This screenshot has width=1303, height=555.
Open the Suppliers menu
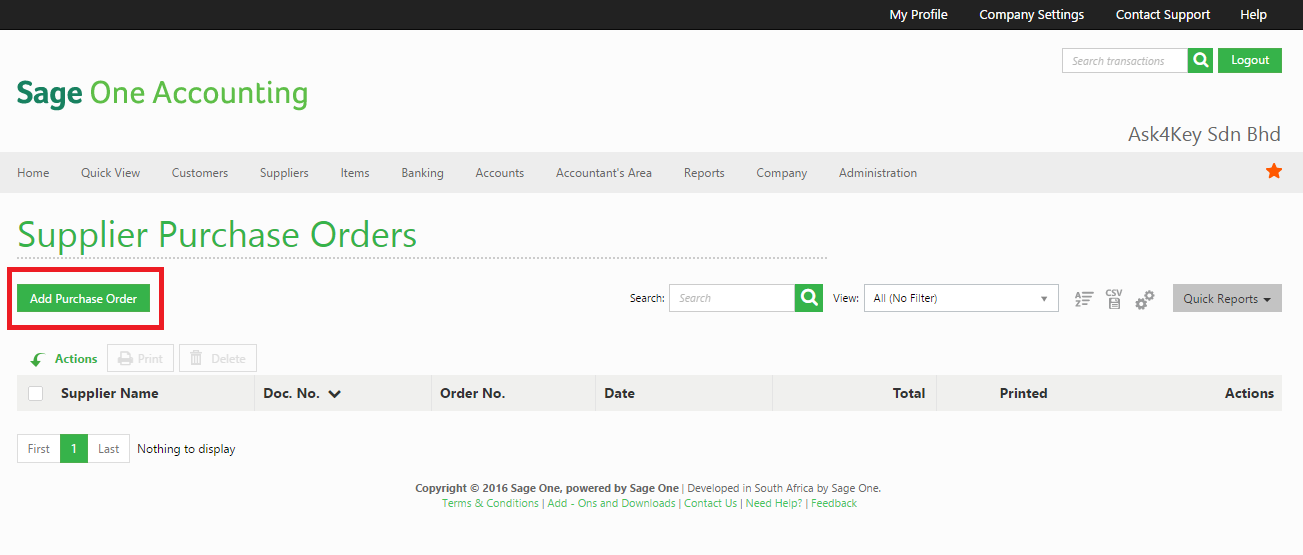[284, 173]
